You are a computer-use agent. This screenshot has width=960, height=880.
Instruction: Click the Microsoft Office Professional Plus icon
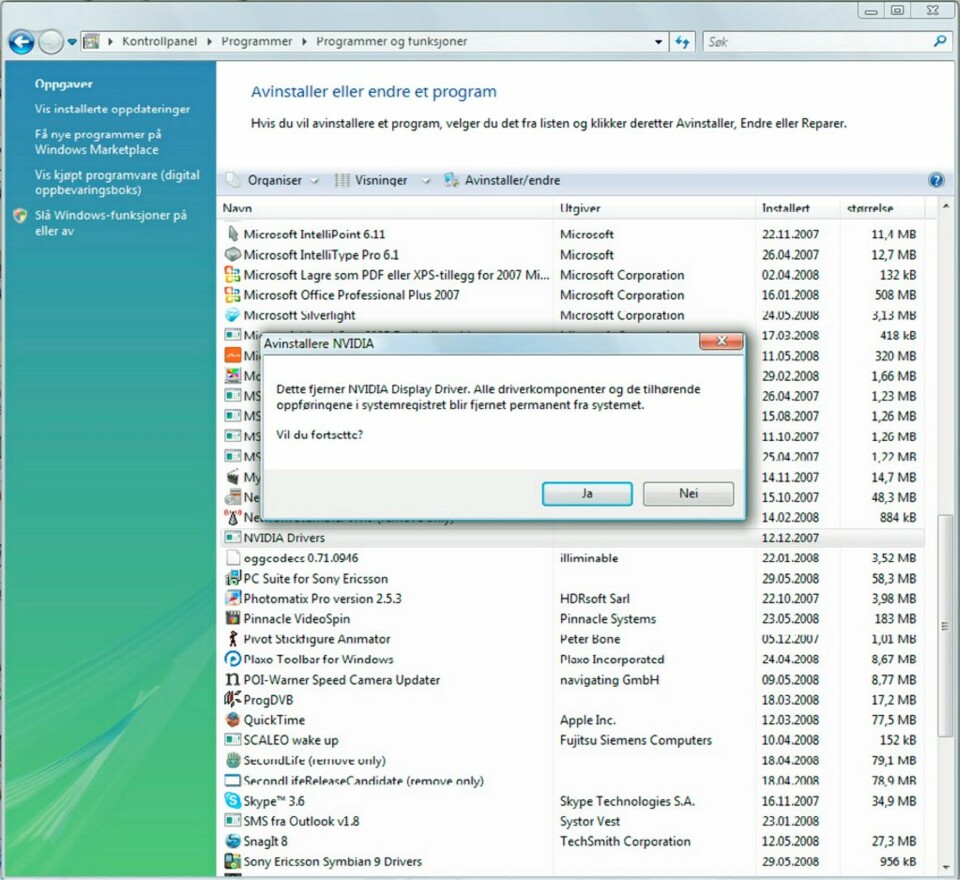point(233,295)
